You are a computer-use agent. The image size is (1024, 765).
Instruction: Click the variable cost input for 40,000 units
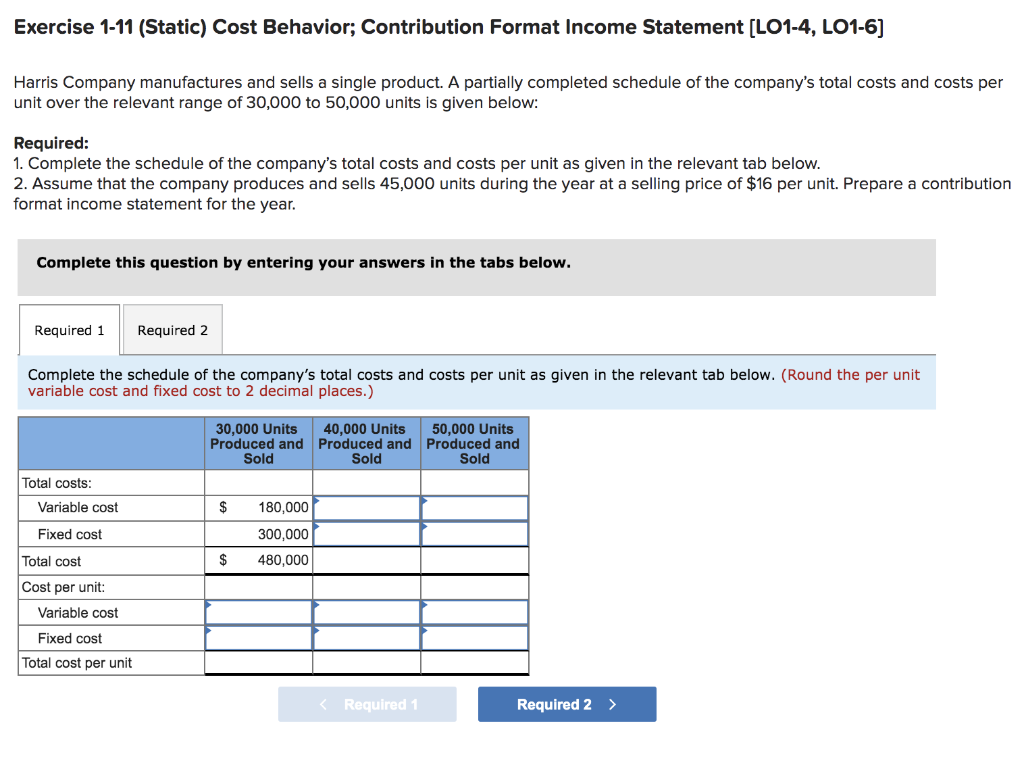[366, 507]
